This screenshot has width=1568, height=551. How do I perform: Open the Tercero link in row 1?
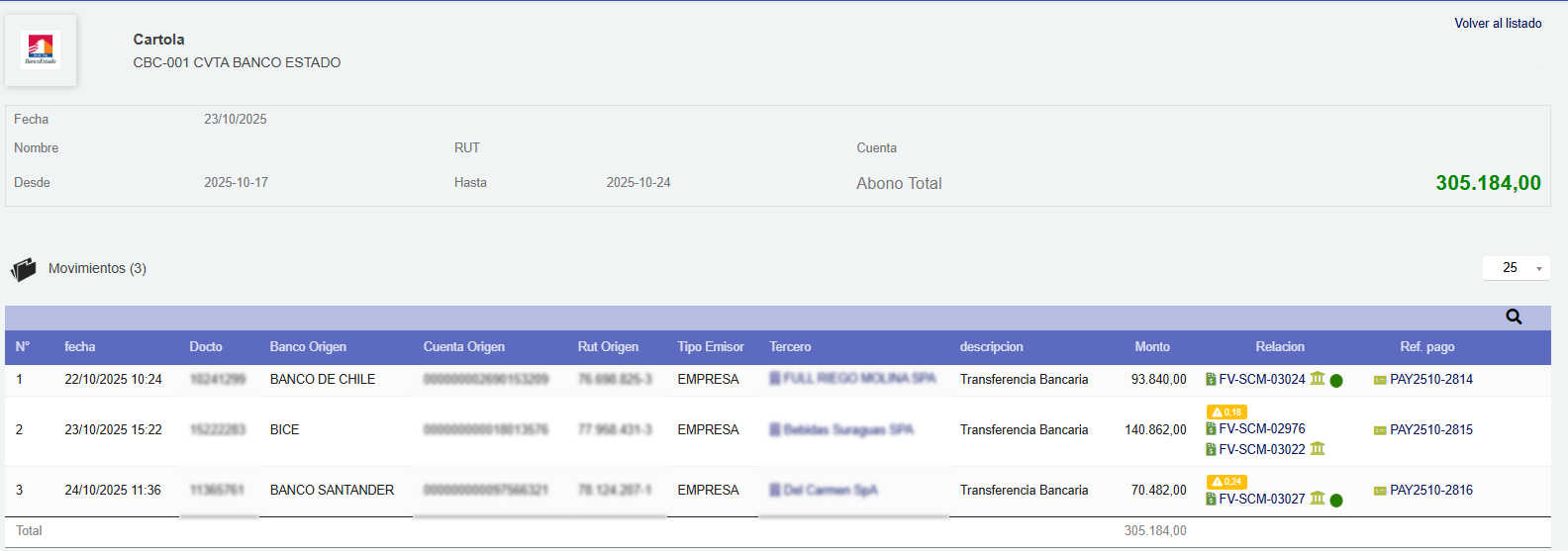pos(858,379)
